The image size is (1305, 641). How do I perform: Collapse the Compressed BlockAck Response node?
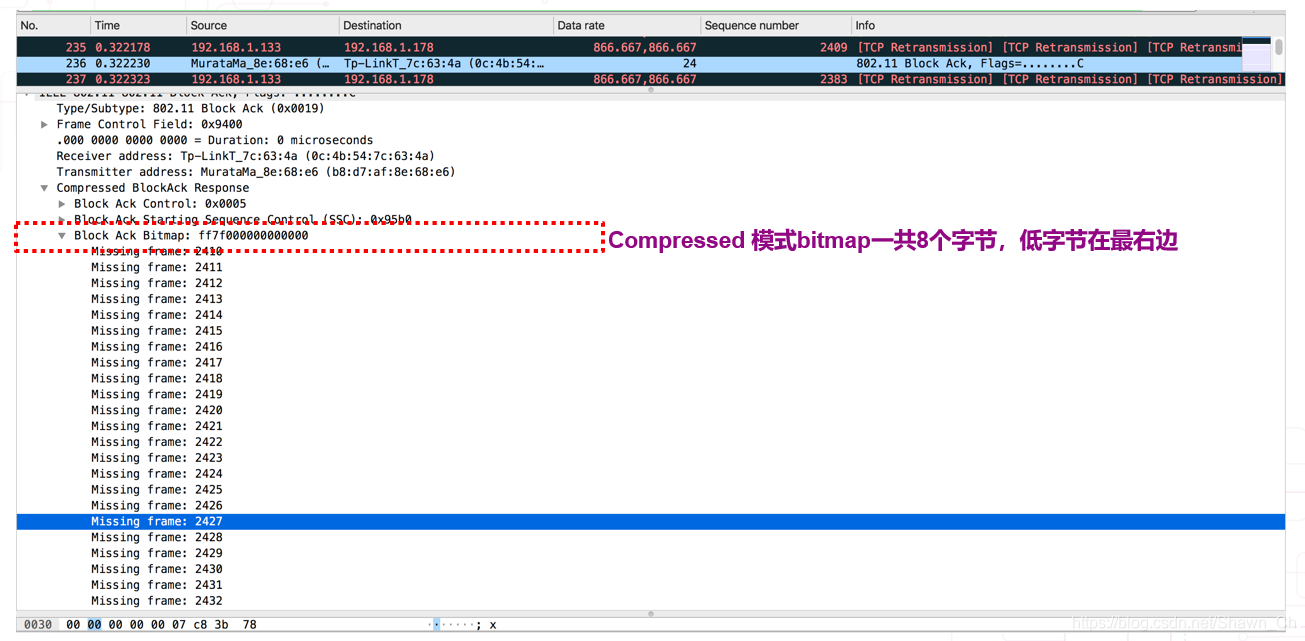coord(44,188)
